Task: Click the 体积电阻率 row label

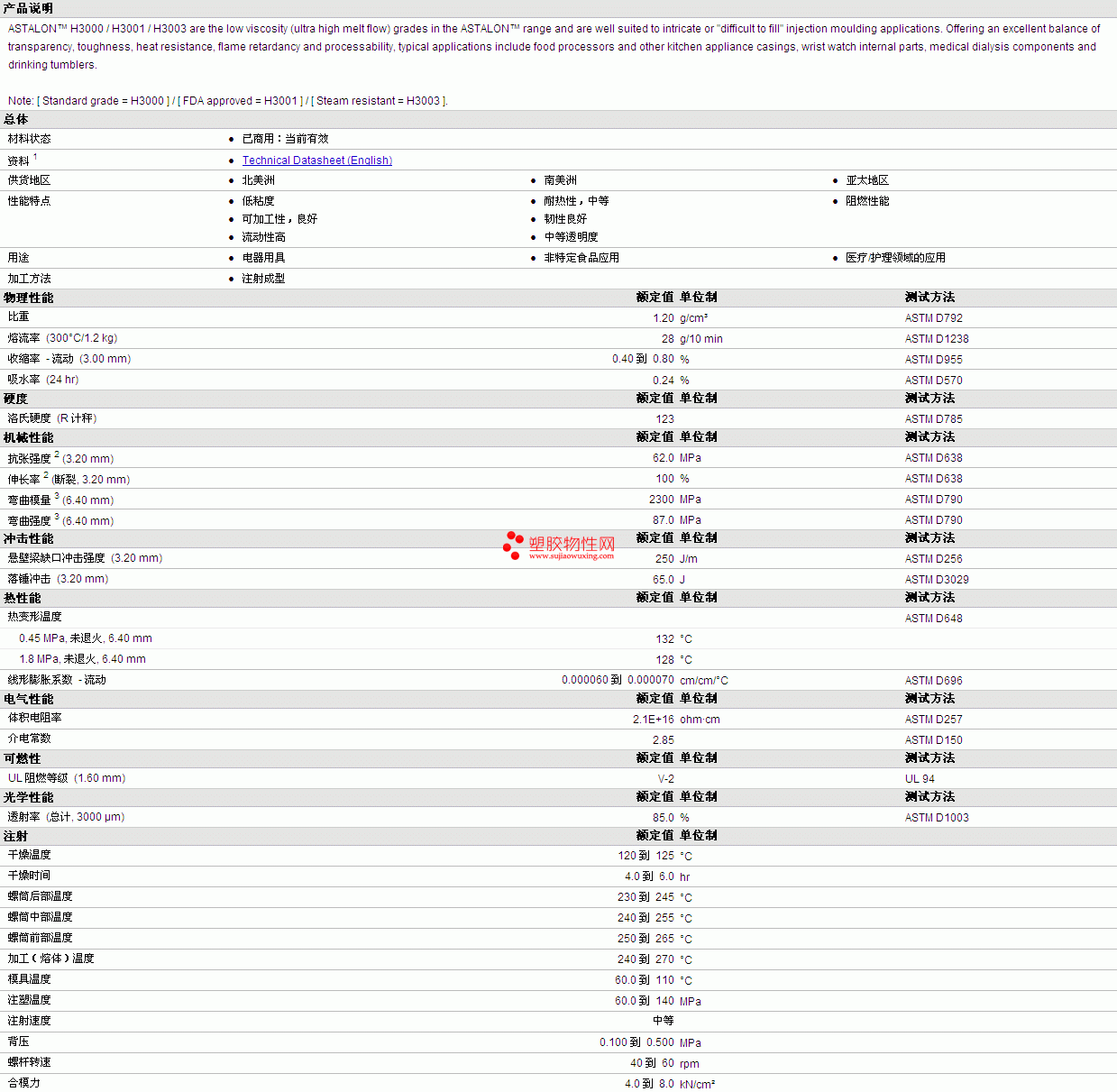Action: pos(35,718)
